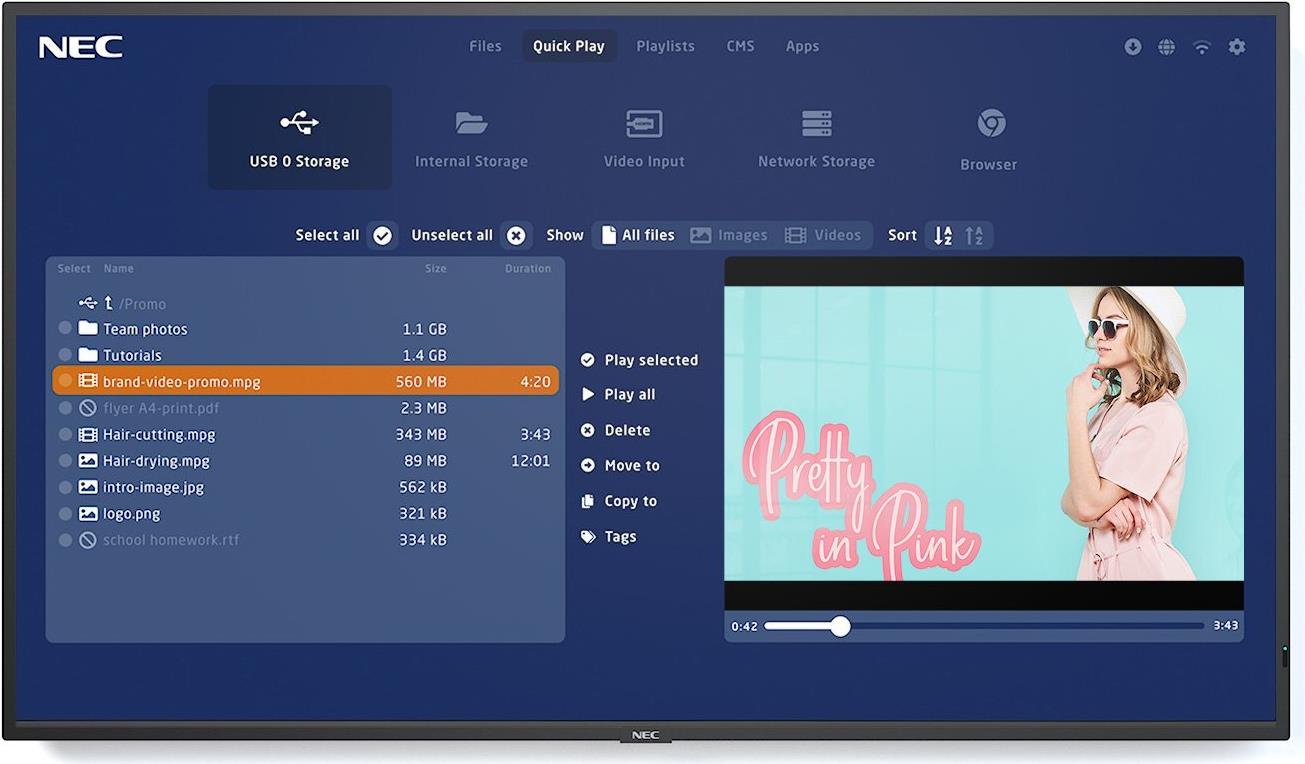Open the CMS tab
Viewport: 1305px width, 764px height.
click(740, 46)
